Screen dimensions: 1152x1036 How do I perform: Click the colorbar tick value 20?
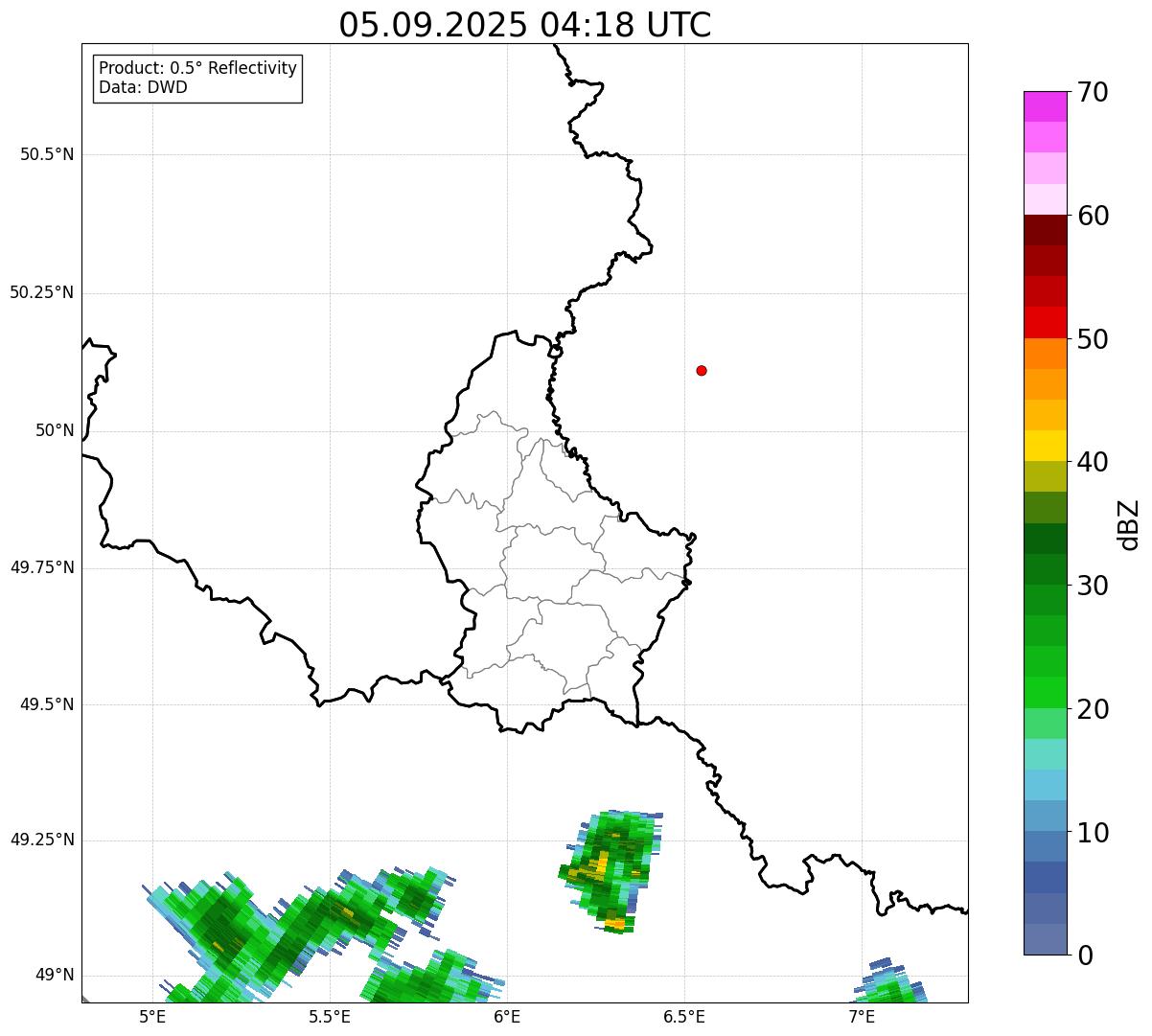[1093, 709]
